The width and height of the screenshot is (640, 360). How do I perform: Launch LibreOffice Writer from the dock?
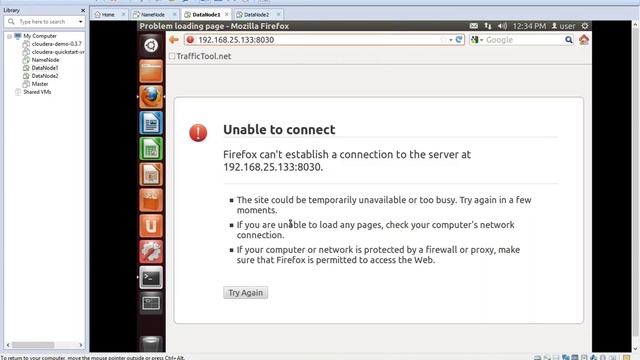pos(151,123)
